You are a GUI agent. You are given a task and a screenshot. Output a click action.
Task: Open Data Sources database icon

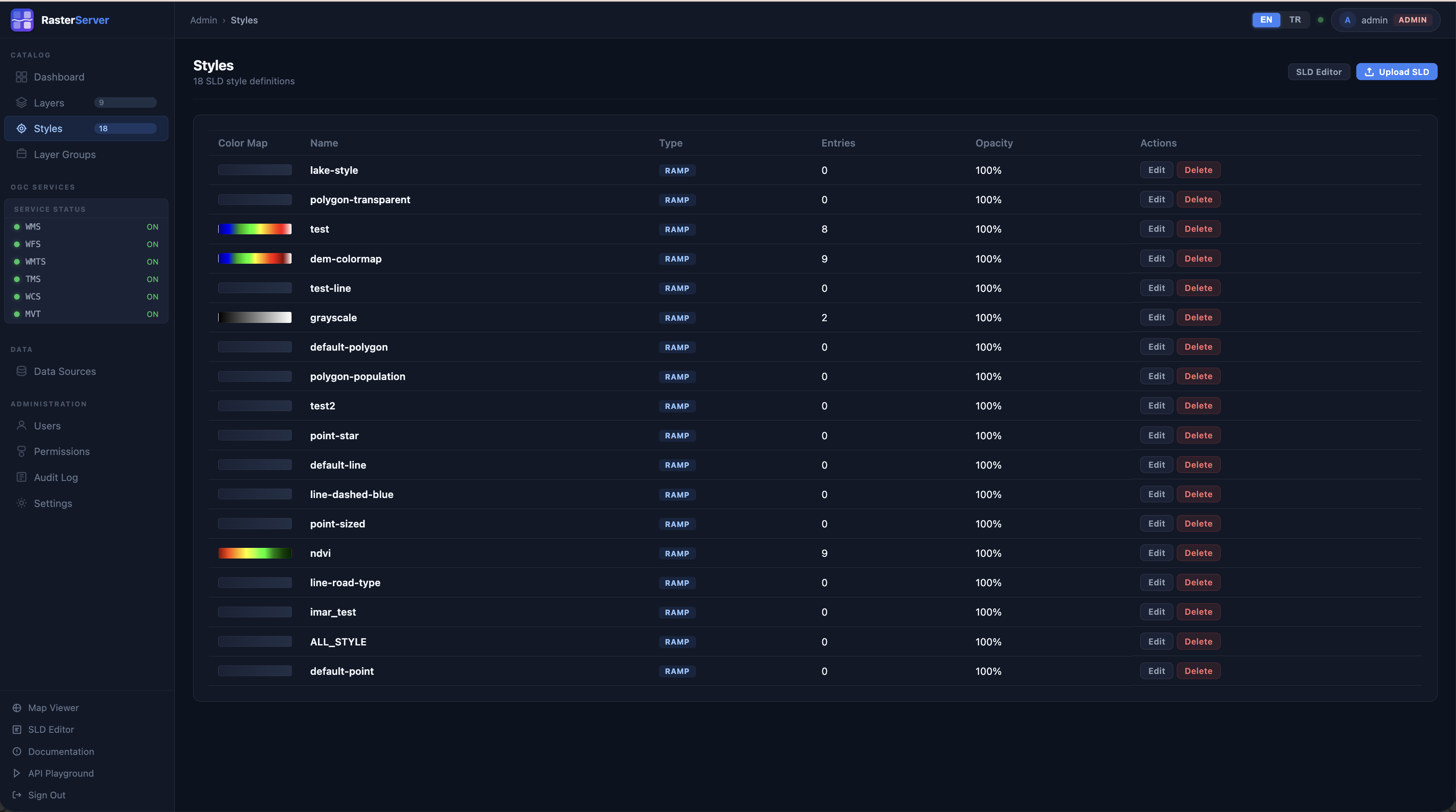coord(21,371)
